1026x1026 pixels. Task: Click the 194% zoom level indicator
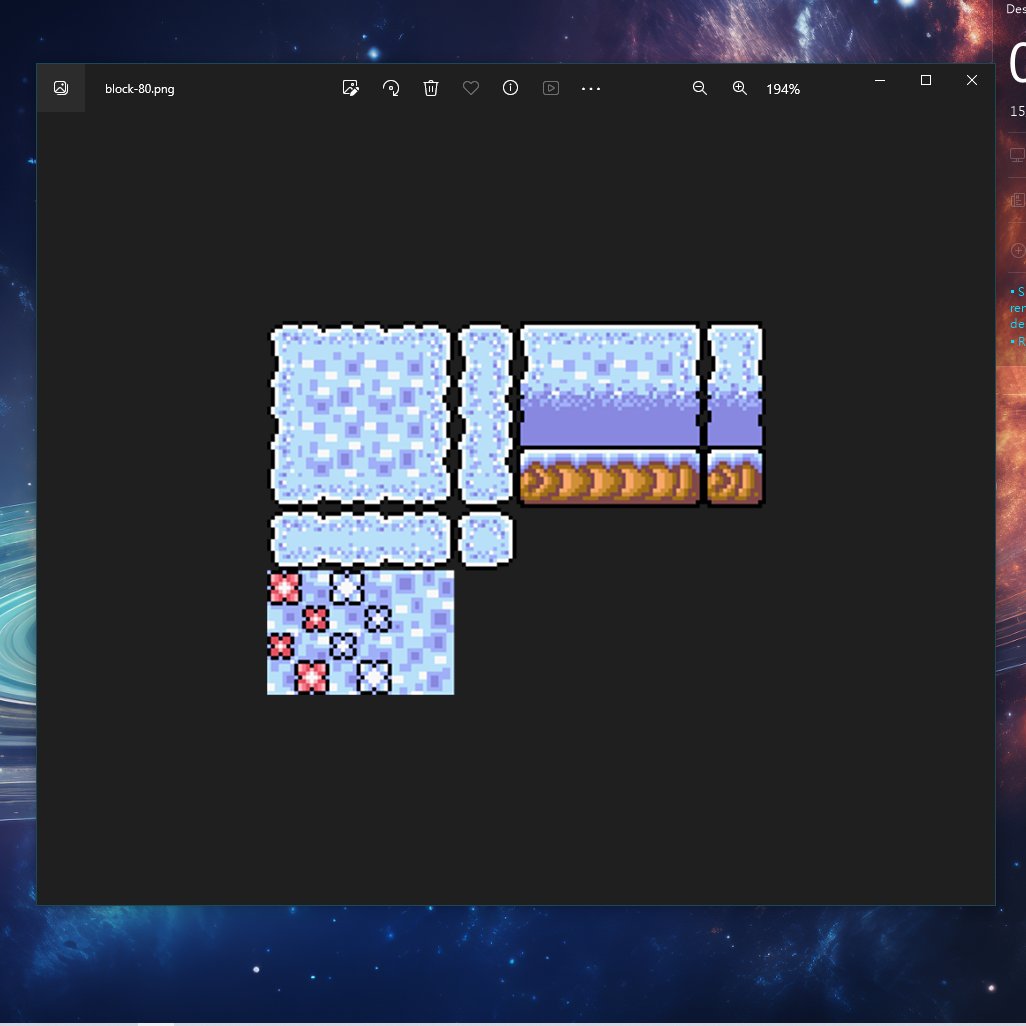(x=781, y=89)
